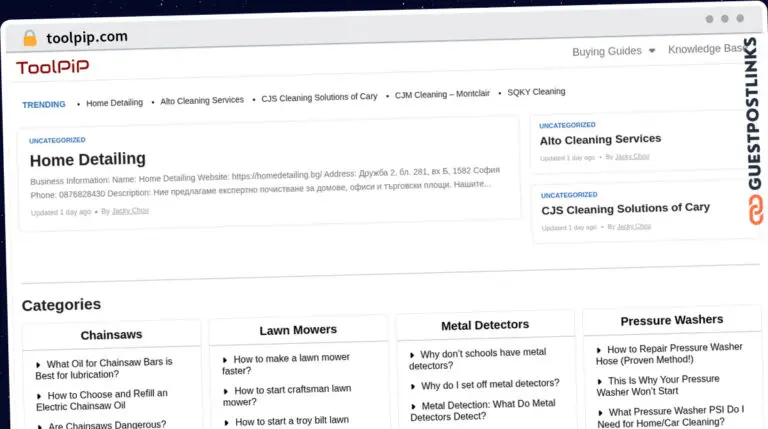Screen dimensions: 768x429
Task: Open the Chainsaws category heading
Action: click(111, 335)
